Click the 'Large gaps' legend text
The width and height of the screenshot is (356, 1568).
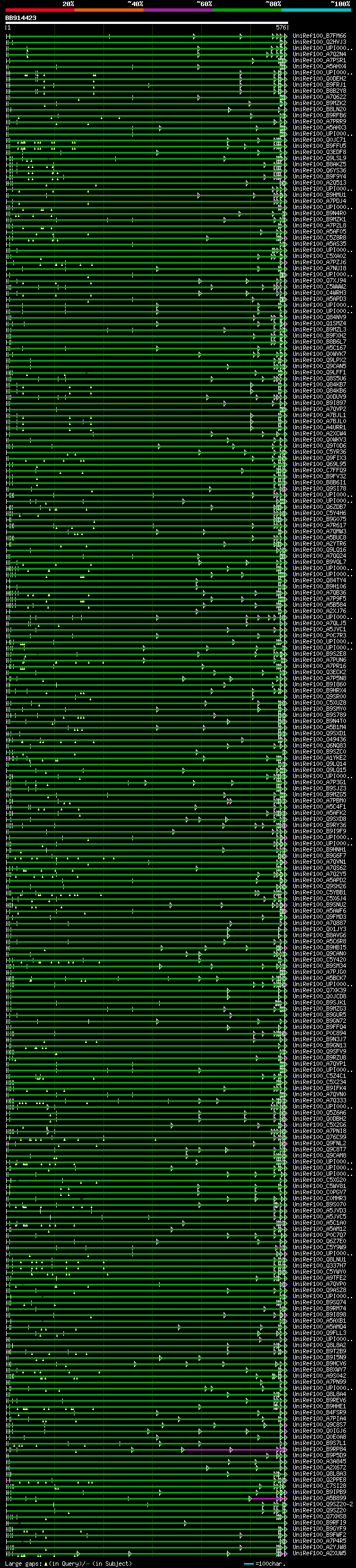pos(24,1564)
